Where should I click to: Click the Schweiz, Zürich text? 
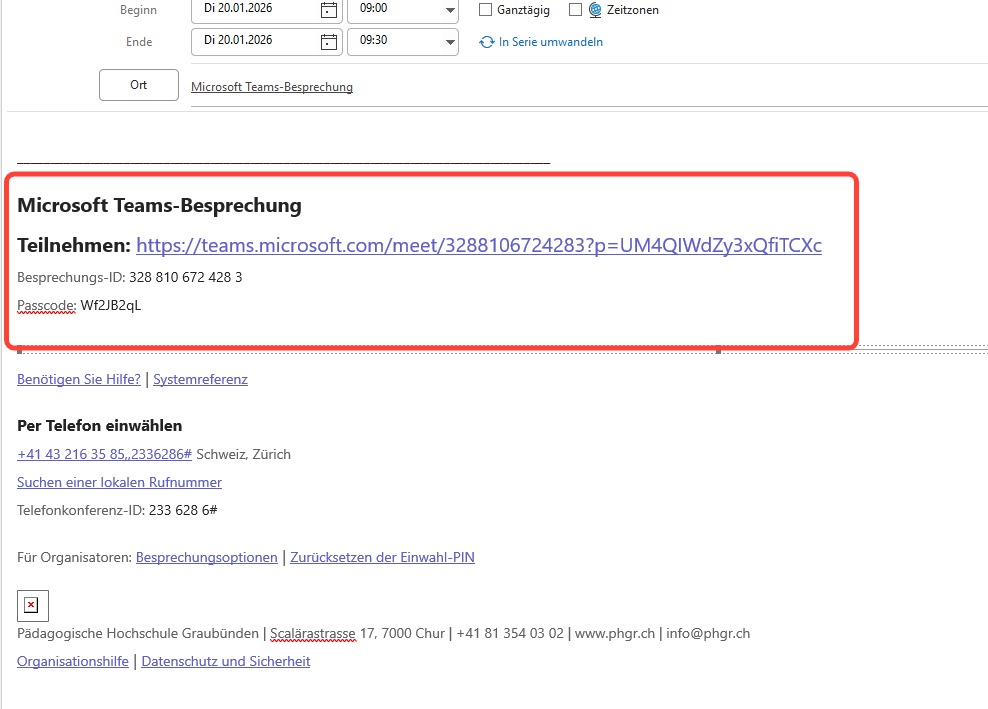pos(243,454)
